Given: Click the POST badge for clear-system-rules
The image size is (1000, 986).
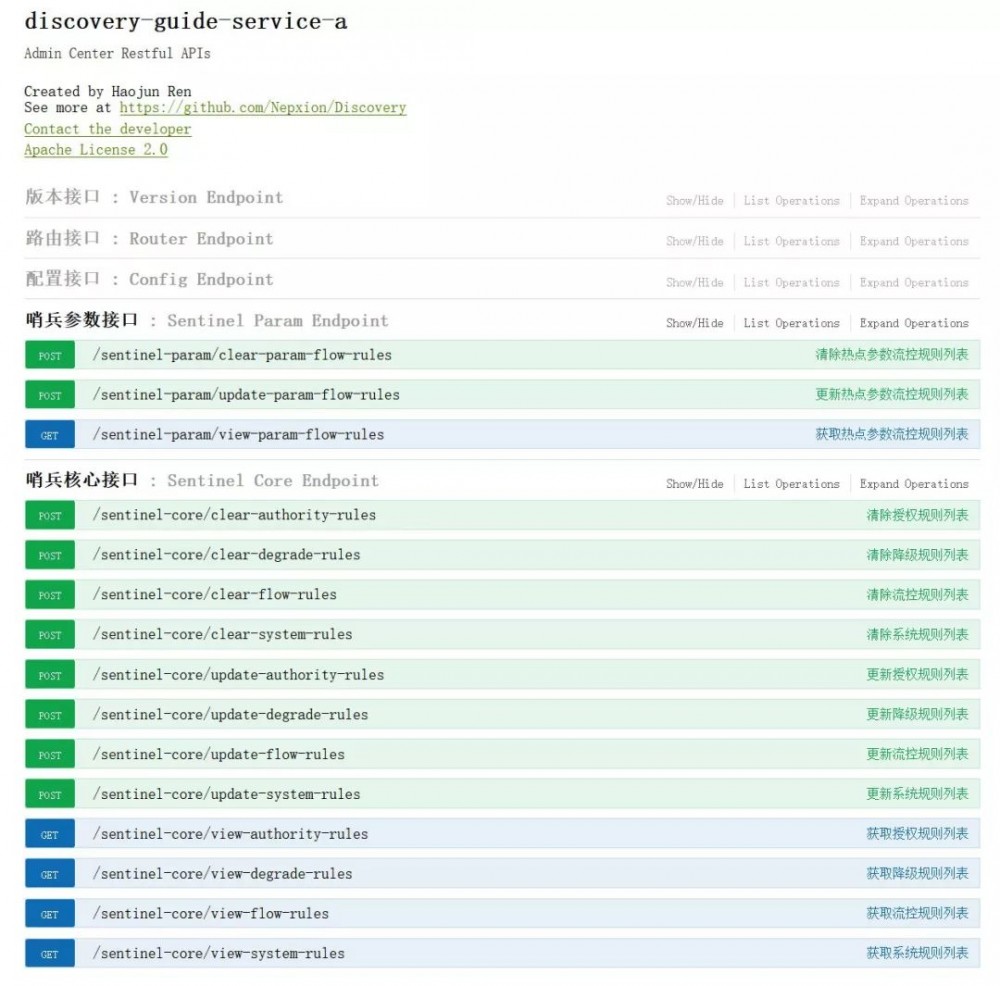Looking at the screenshot, I should 49,634.
